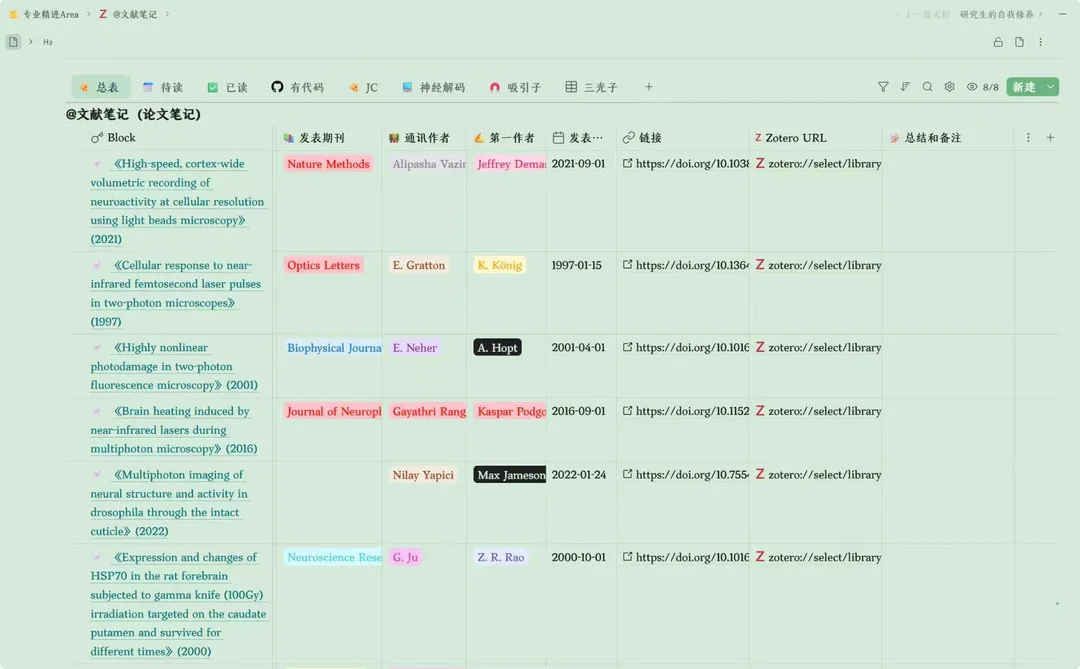Click the Journal of Neurophysiology tag
Image resolution: width=1080 pixels, height=669 pixels.
(333, 411)
